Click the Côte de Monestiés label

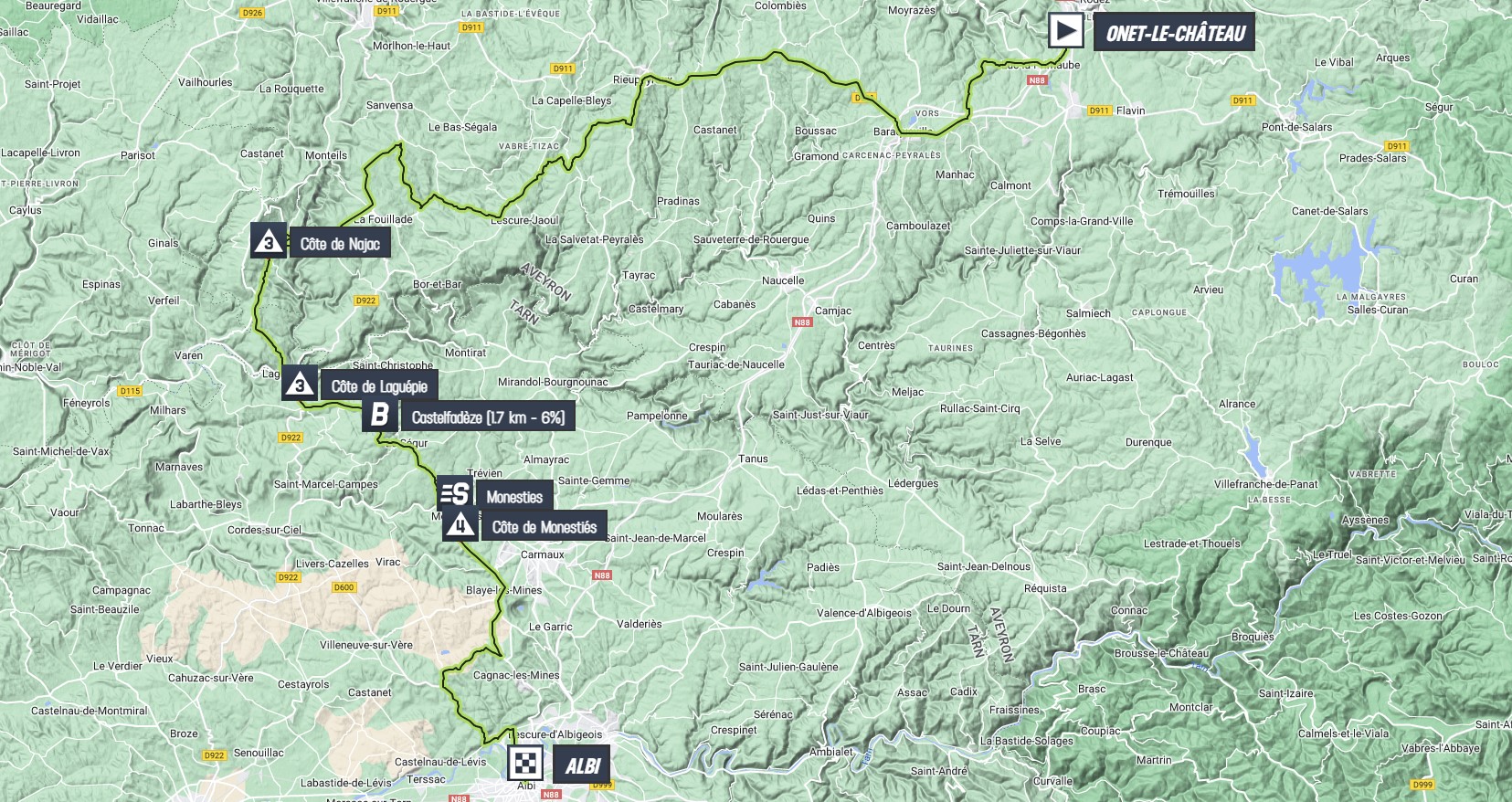click(544, 527)
